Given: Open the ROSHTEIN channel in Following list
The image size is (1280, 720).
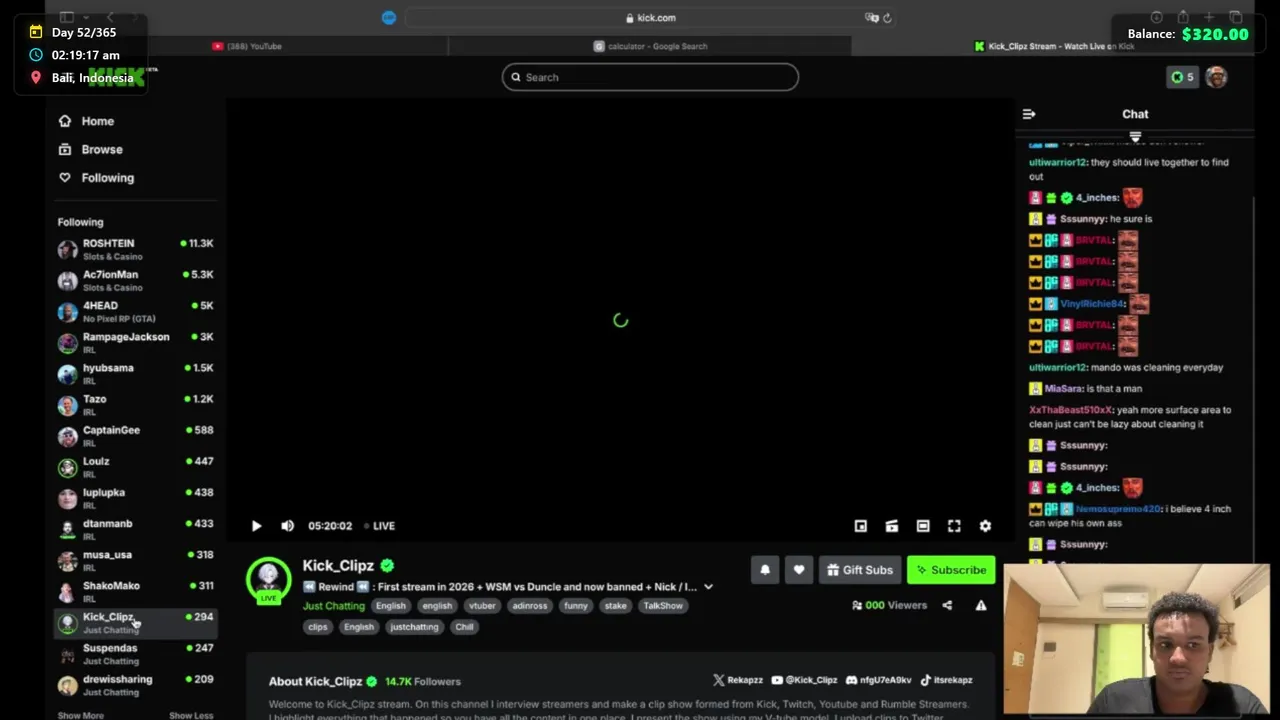Looking at the screenshot, I should tap(135, 249).
